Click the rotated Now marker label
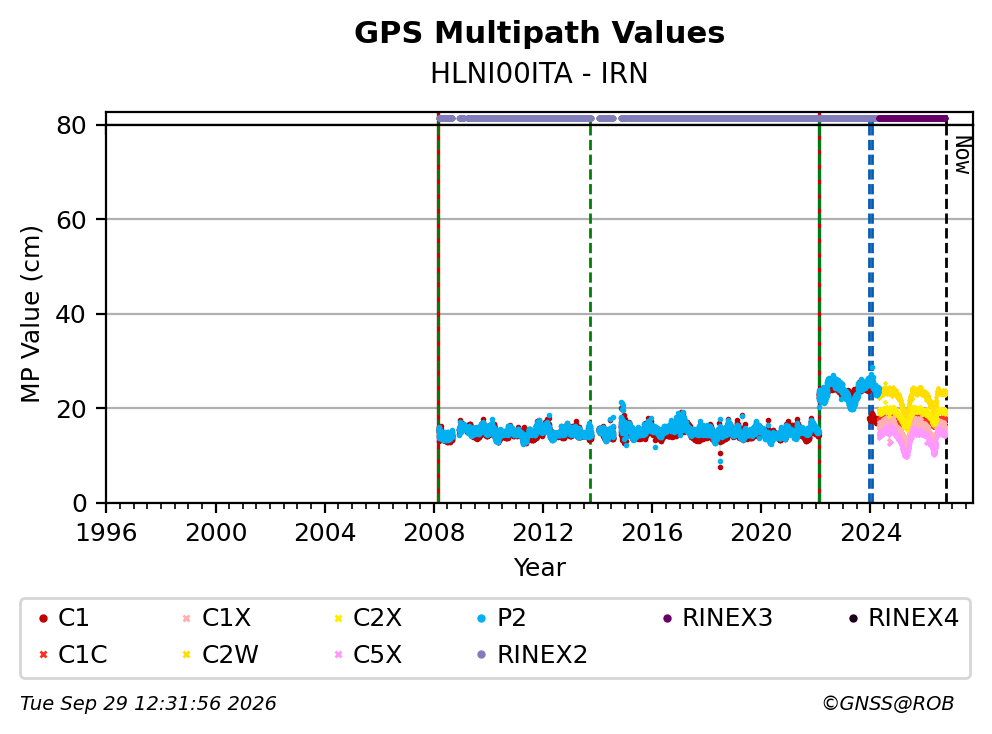Image resolution: width=992 pixels, height=734 pixels. [x=962, y=155]
